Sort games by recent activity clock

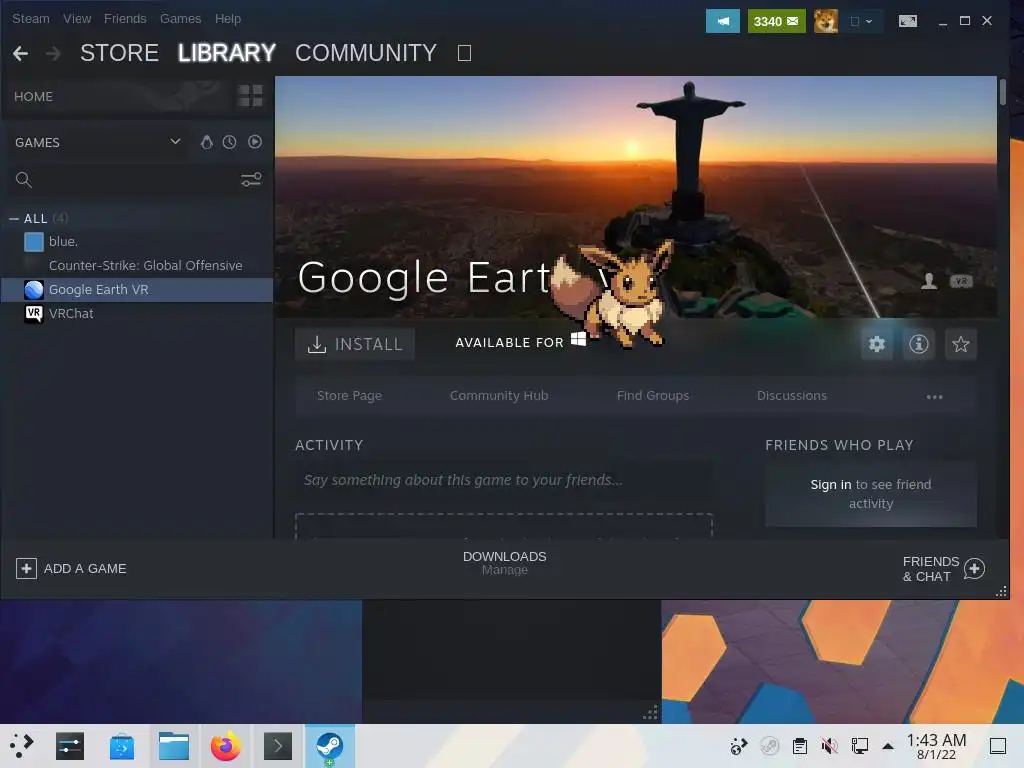point(229,142)
